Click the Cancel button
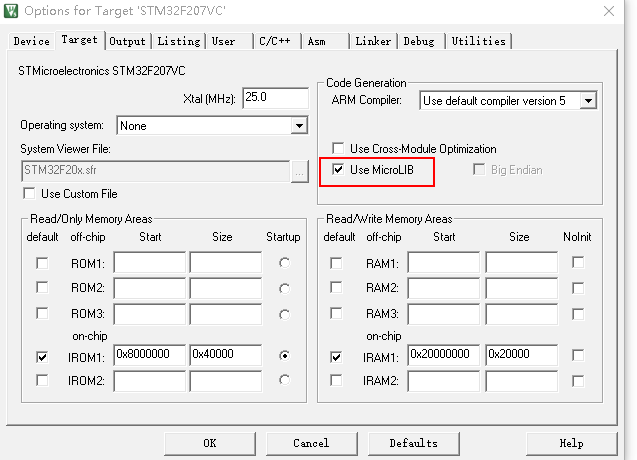The image size is (637, 460). (x=312, y=443)
